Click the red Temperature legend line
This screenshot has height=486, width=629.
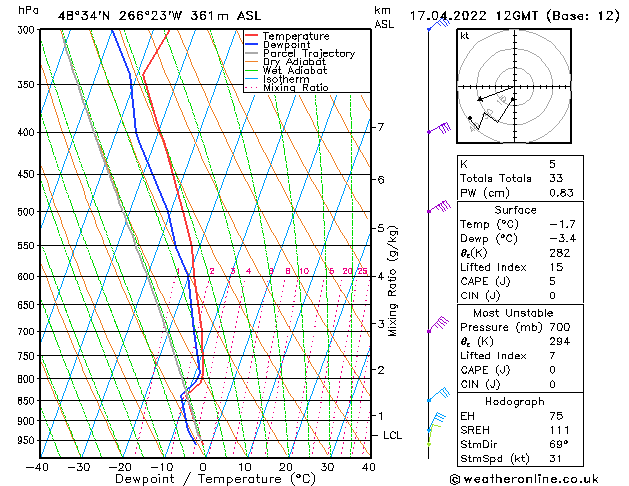coord(252,36)
